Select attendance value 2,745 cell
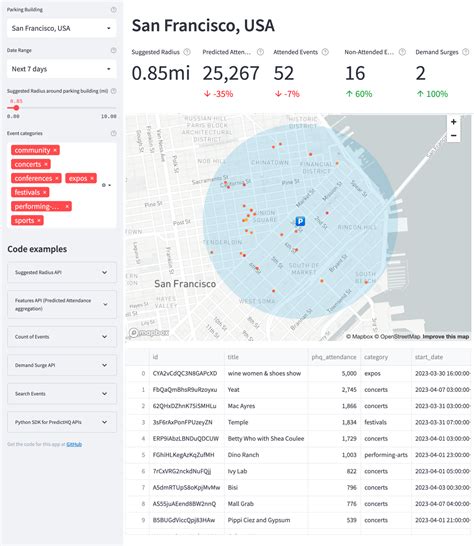 (x=334, y=390)
